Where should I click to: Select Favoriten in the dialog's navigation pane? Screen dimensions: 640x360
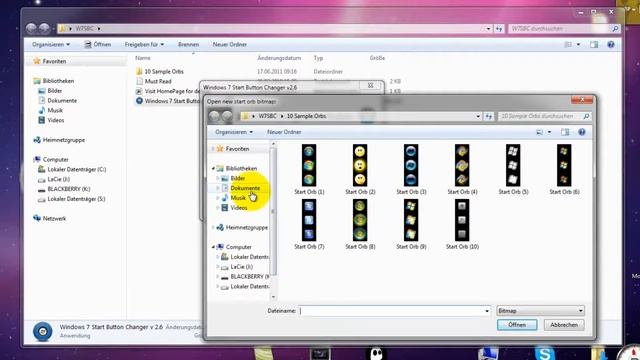tap(237, 149)
